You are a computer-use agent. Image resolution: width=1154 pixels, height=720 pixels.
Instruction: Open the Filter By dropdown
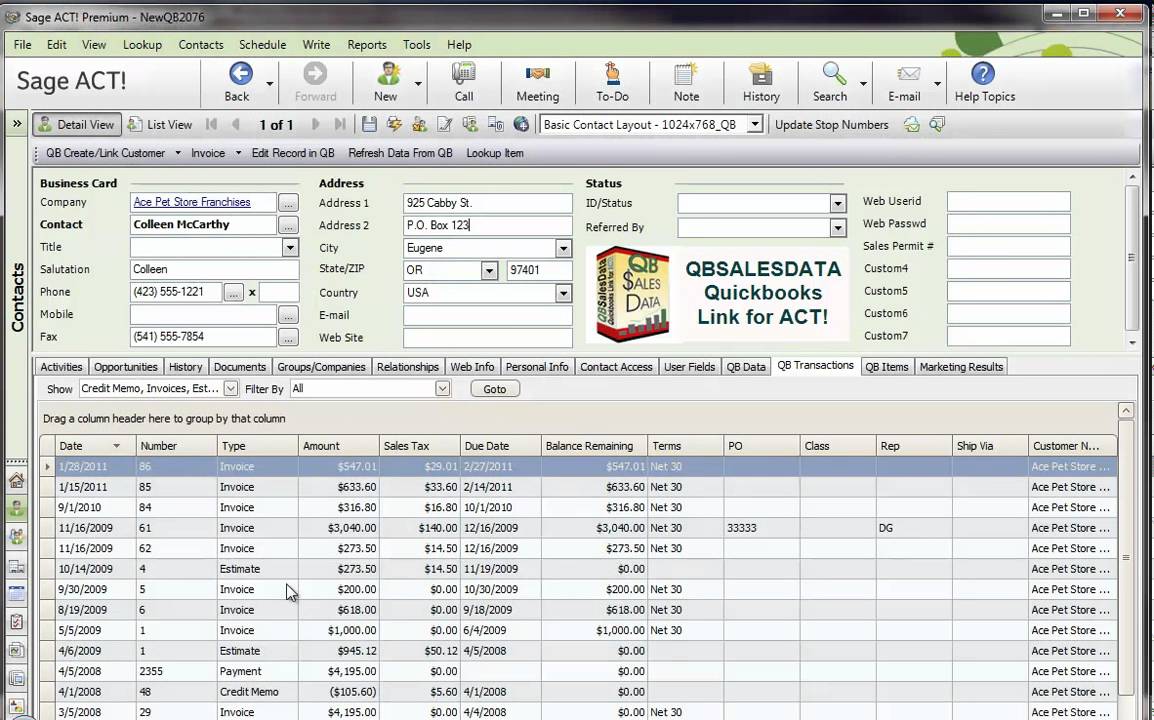pyautogui.click(x=442, y=389)
